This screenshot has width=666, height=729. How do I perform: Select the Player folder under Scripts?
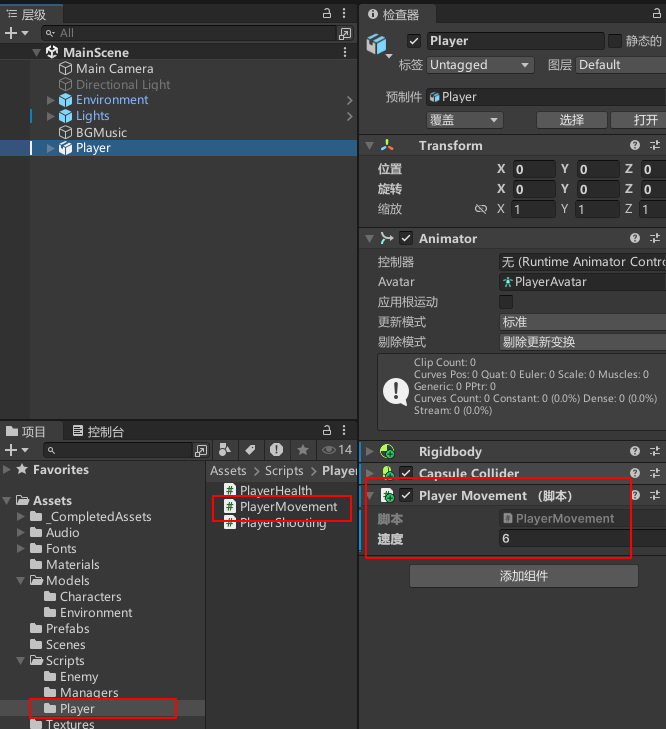pyautogui.click(x=70, y=709)
